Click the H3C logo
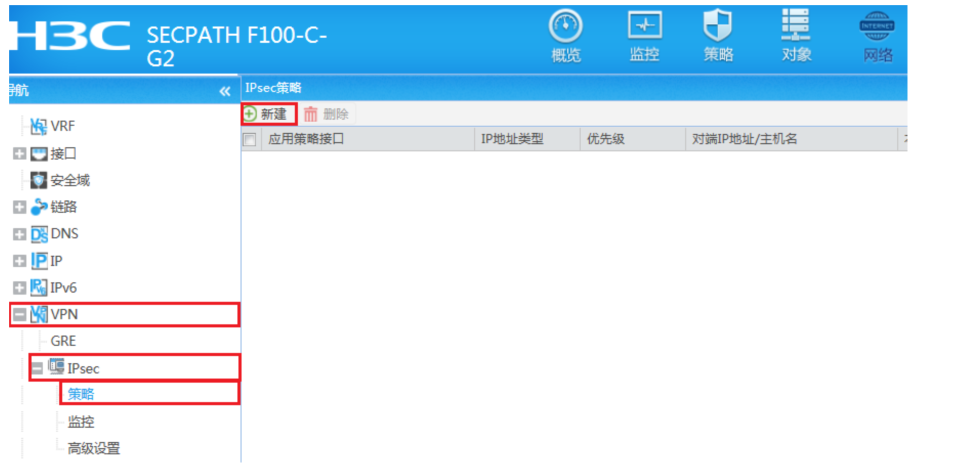 70,36
